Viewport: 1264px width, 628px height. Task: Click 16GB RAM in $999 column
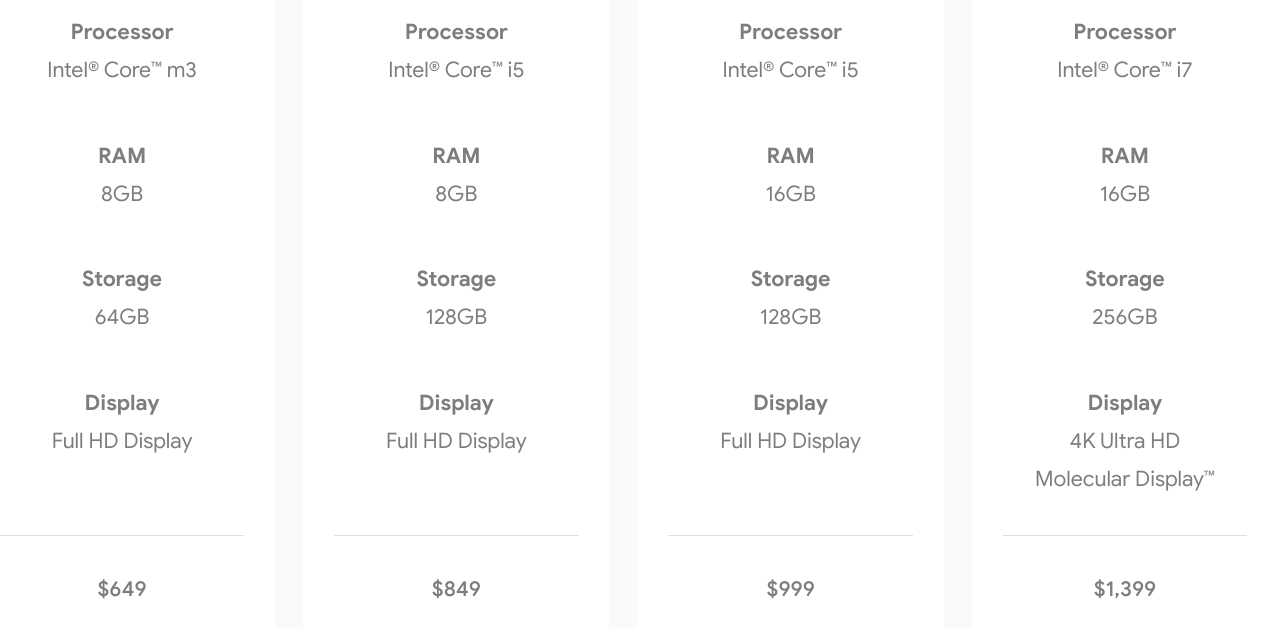point(790,194)
